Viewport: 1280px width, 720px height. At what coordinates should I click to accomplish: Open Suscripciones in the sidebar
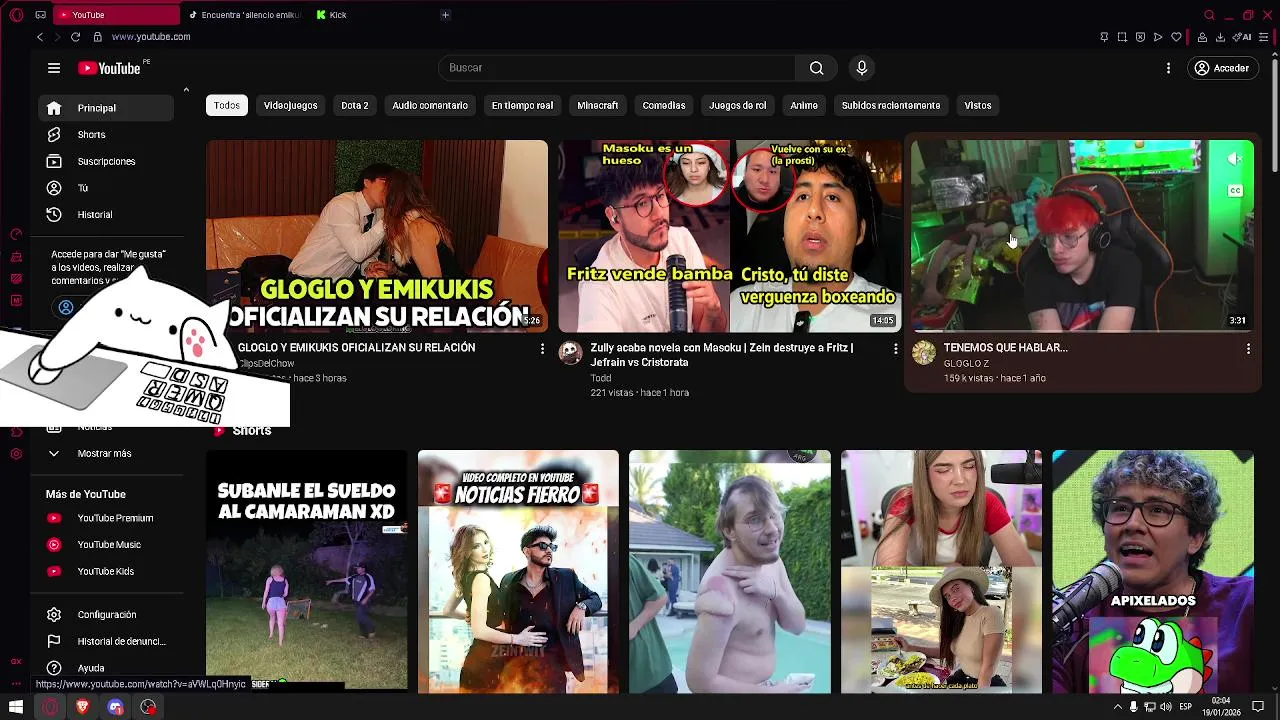[x=105, y=161]
